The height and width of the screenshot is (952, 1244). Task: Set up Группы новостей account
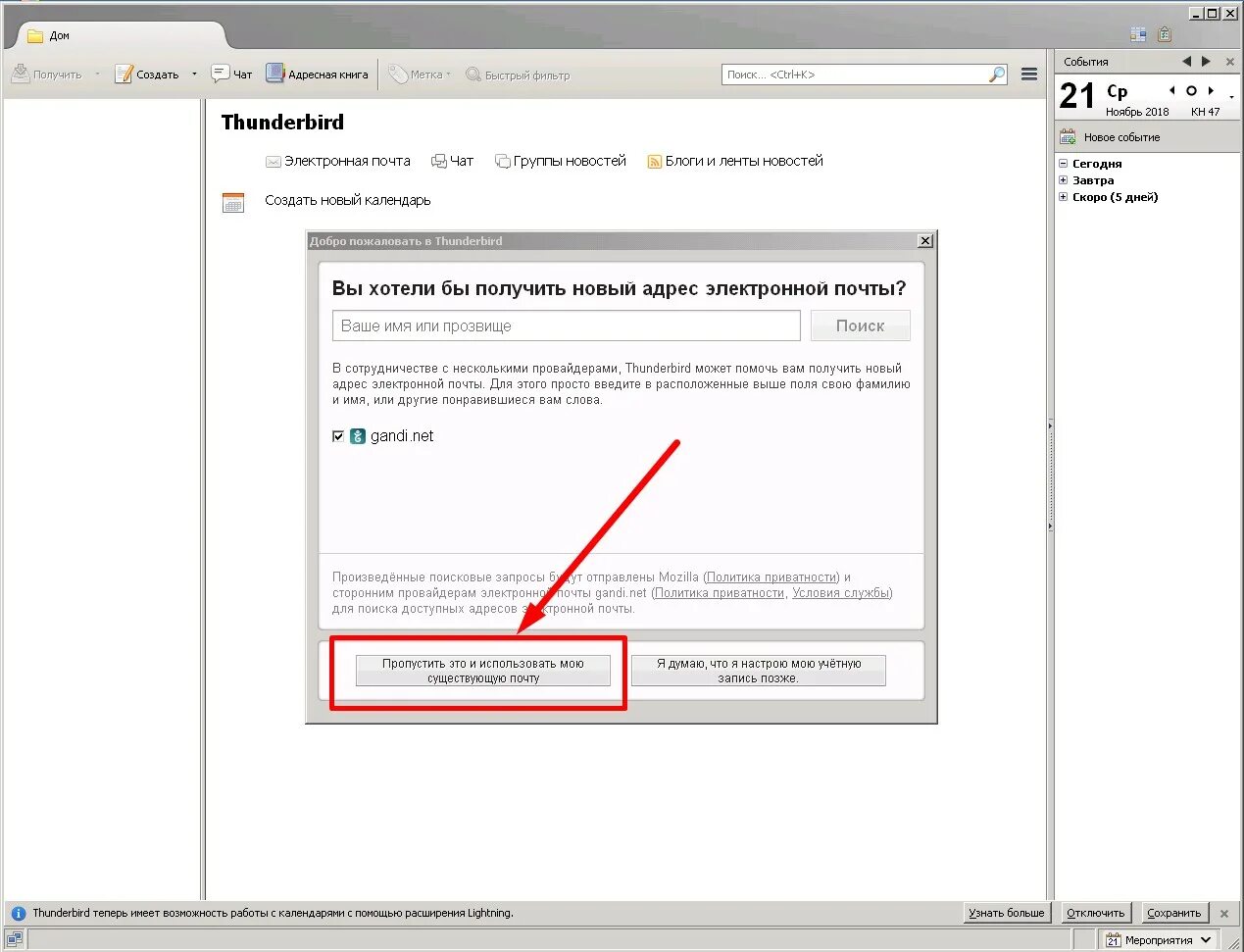[x=561, y=161]
